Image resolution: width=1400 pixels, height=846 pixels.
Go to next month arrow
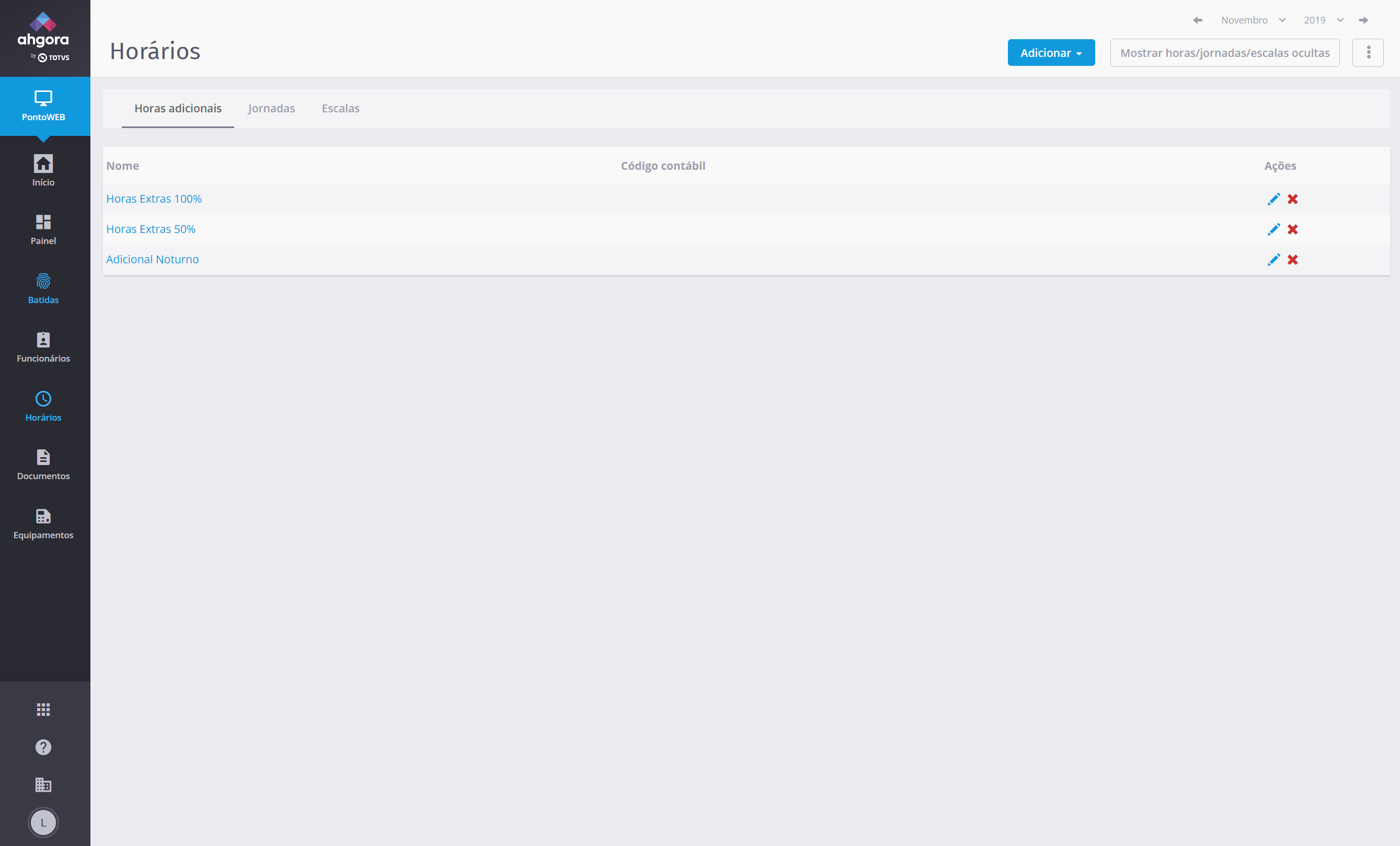click(1363, 20)
